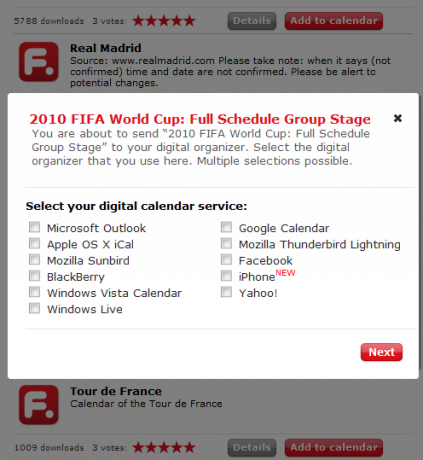
Task: Tick the Facebook checkbox
Action: click(x=226, y=260)
